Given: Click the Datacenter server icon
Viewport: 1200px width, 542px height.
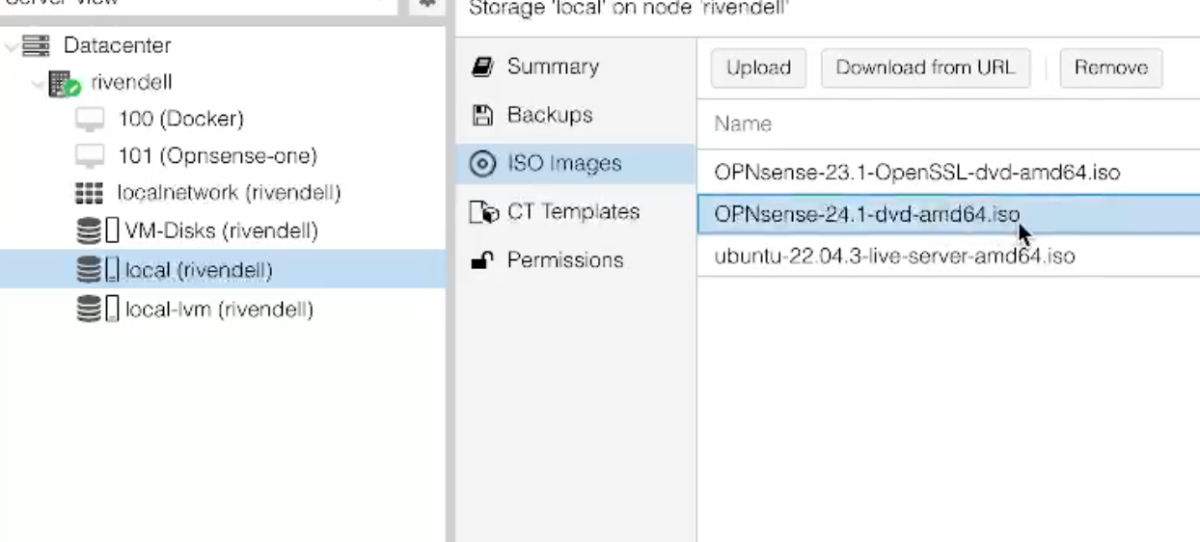Looking at the screenshot, I should coord(36,46).
